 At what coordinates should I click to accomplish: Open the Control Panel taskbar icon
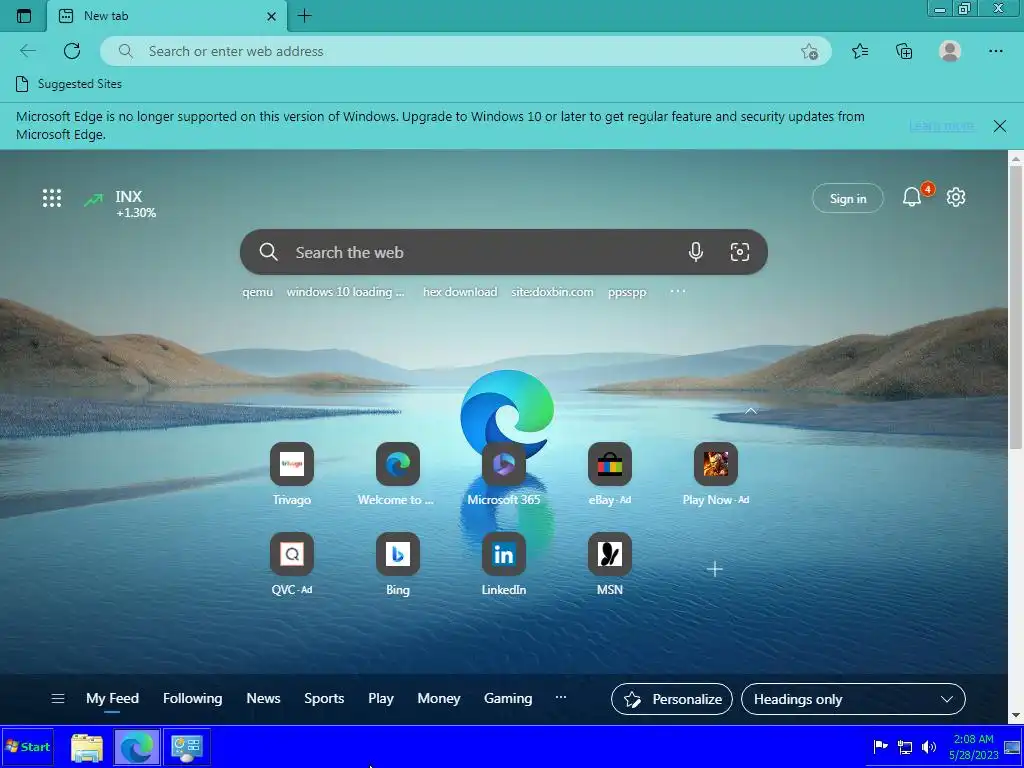pyautogui.click(x=187, y=748)
